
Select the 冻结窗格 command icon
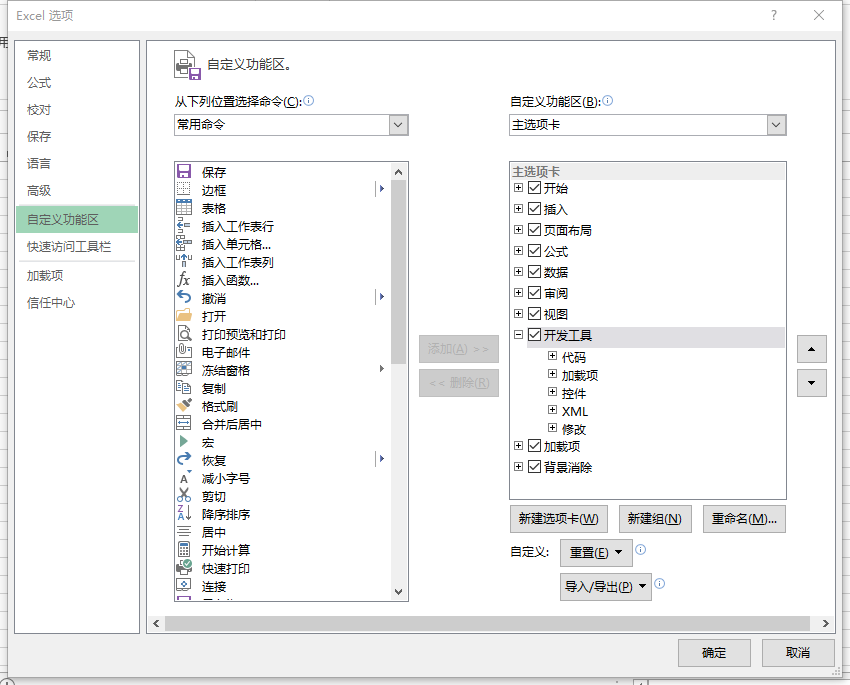(185, 370)
